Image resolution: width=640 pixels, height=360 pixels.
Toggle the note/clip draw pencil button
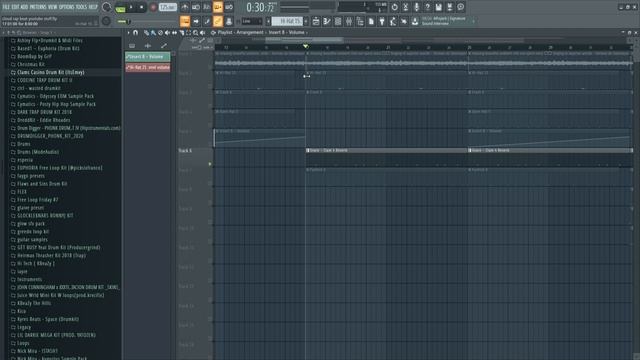click(x=207, y=21)
